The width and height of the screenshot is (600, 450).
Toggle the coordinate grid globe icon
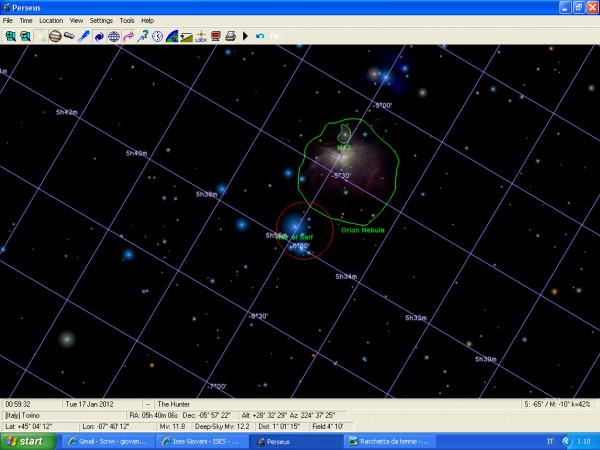[114, 36]
